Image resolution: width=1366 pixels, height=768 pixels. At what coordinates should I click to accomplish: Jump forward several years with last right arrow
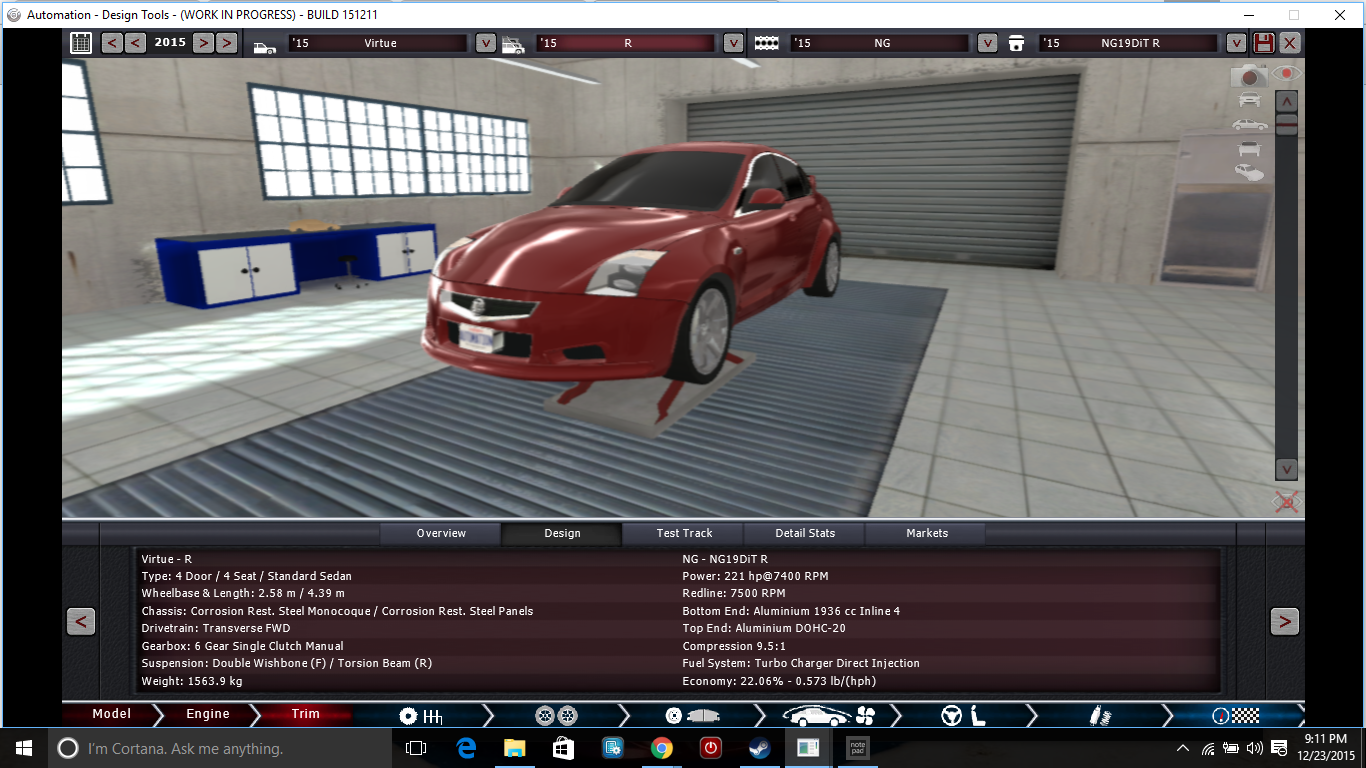(x=227, y=43)
